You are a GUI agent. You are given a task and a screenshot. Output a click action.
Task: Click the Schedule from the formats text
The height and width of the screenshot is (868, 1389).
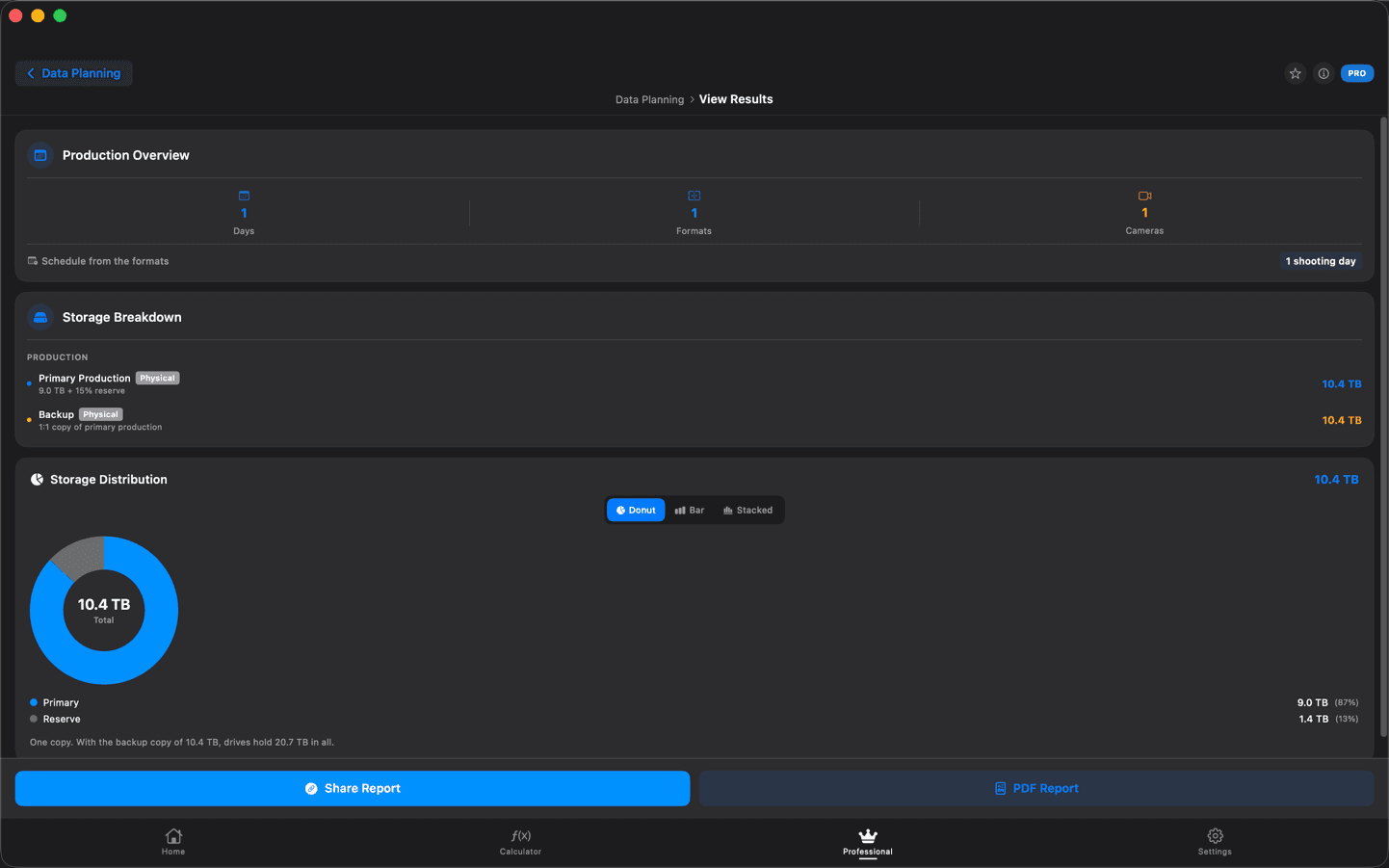pyautogui.click(x=105, y=261)
